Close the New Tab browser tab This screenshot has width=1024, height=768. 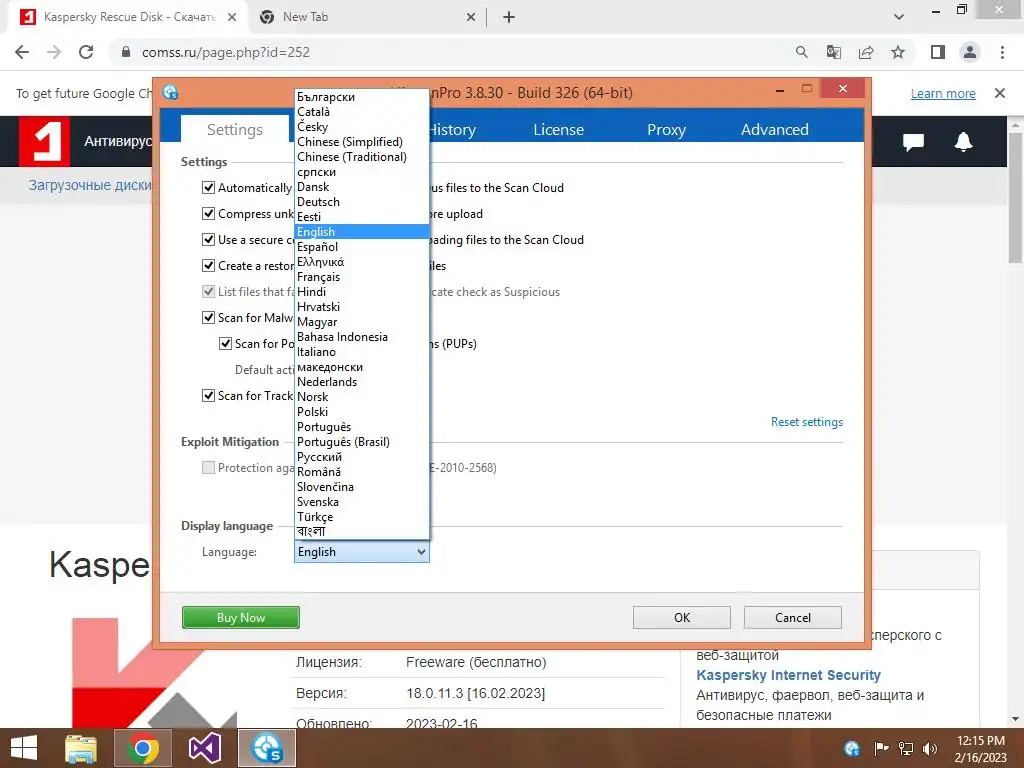471,18
